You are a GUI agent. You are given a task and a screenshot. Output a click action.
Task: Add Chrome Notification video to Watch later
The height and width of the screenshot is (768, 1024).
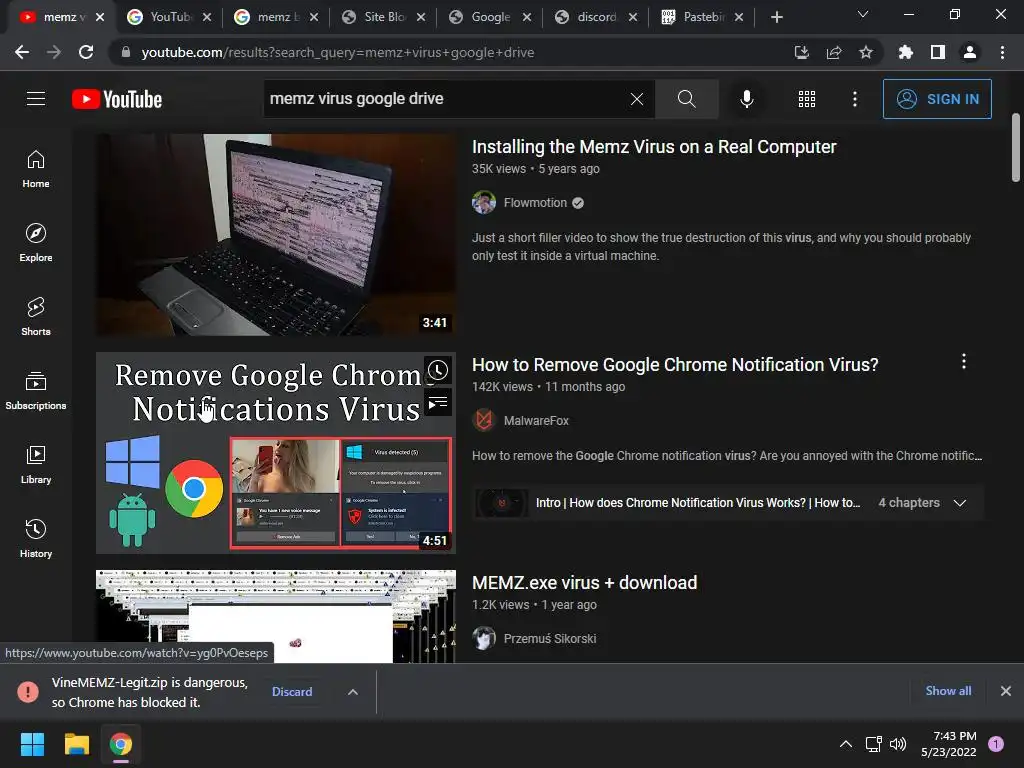pyautogui.click(x=438, y=370)
